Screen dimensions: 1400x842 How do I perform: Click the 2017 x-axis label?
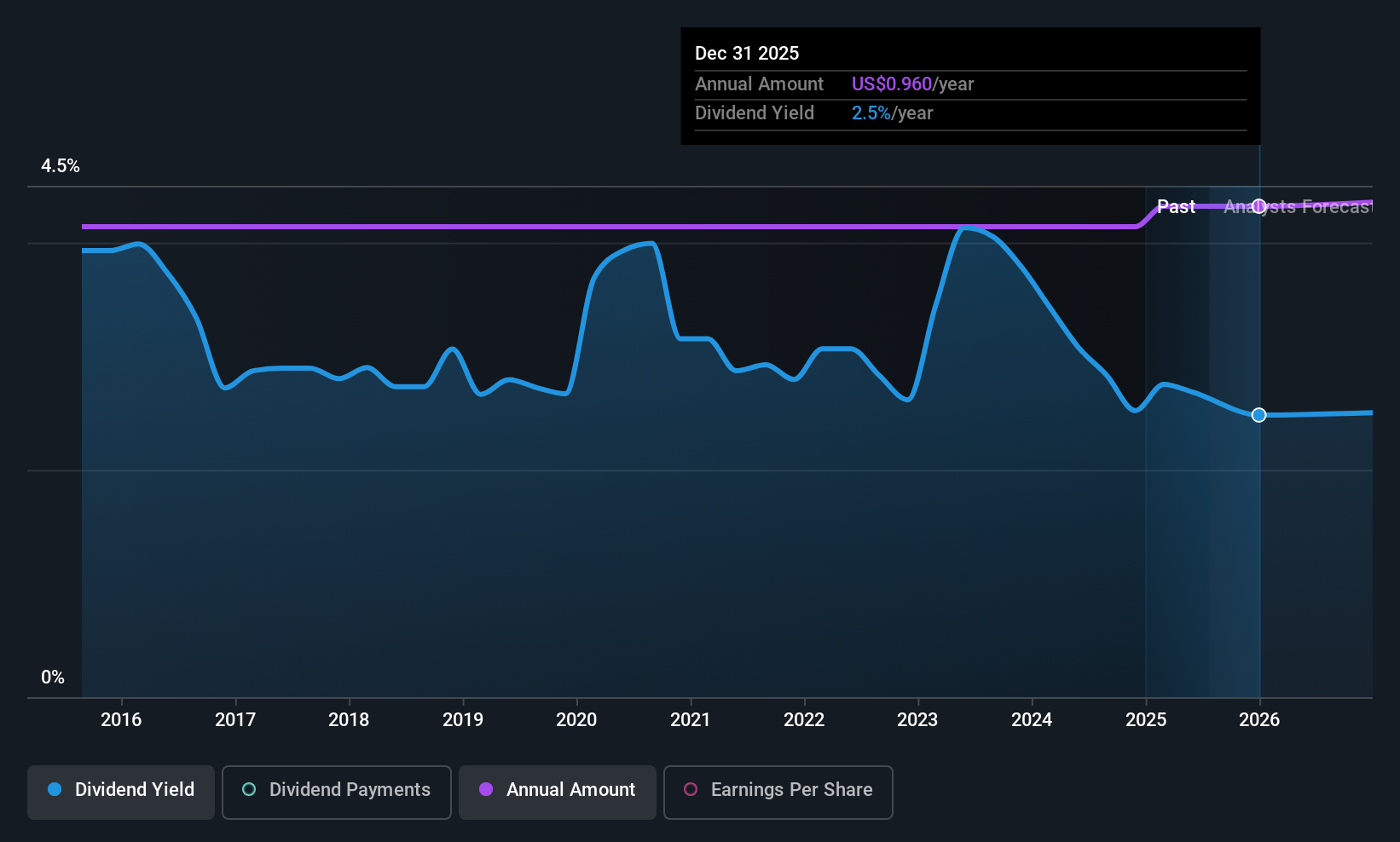[x=235, y=719]
